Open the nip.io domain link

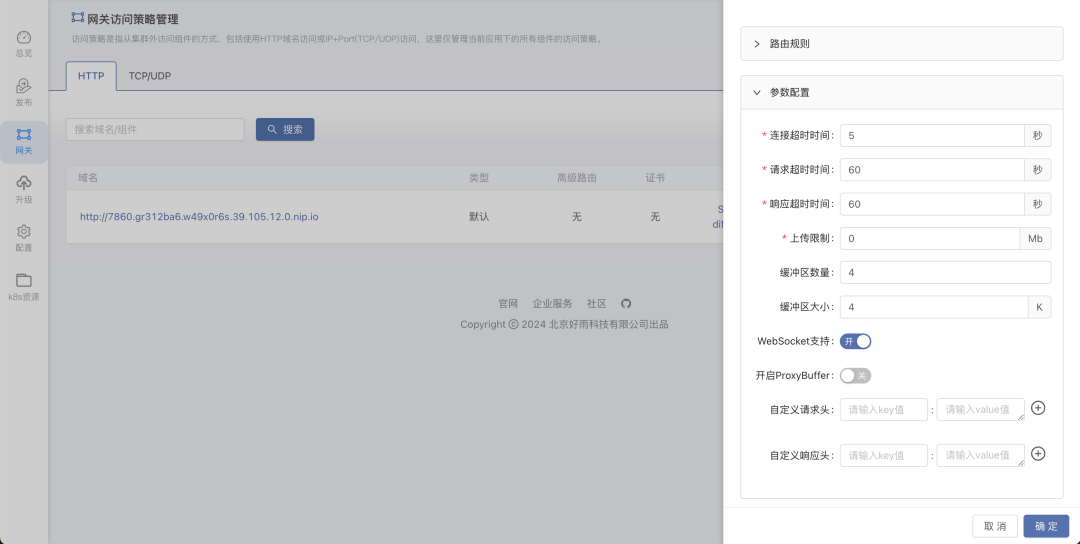[198, 217]
